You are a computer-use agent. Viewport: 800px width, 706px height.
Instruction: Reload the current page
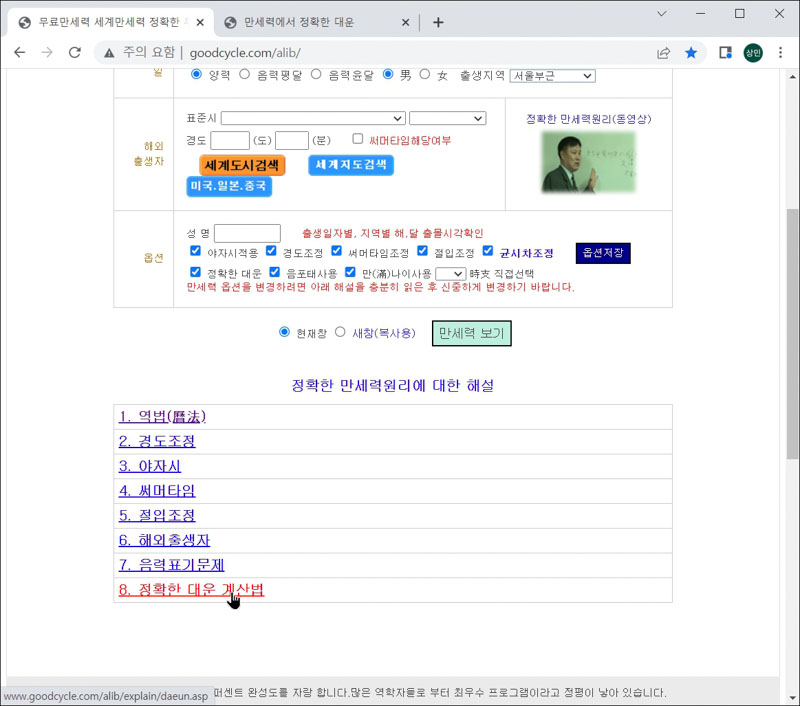[75, 52]
